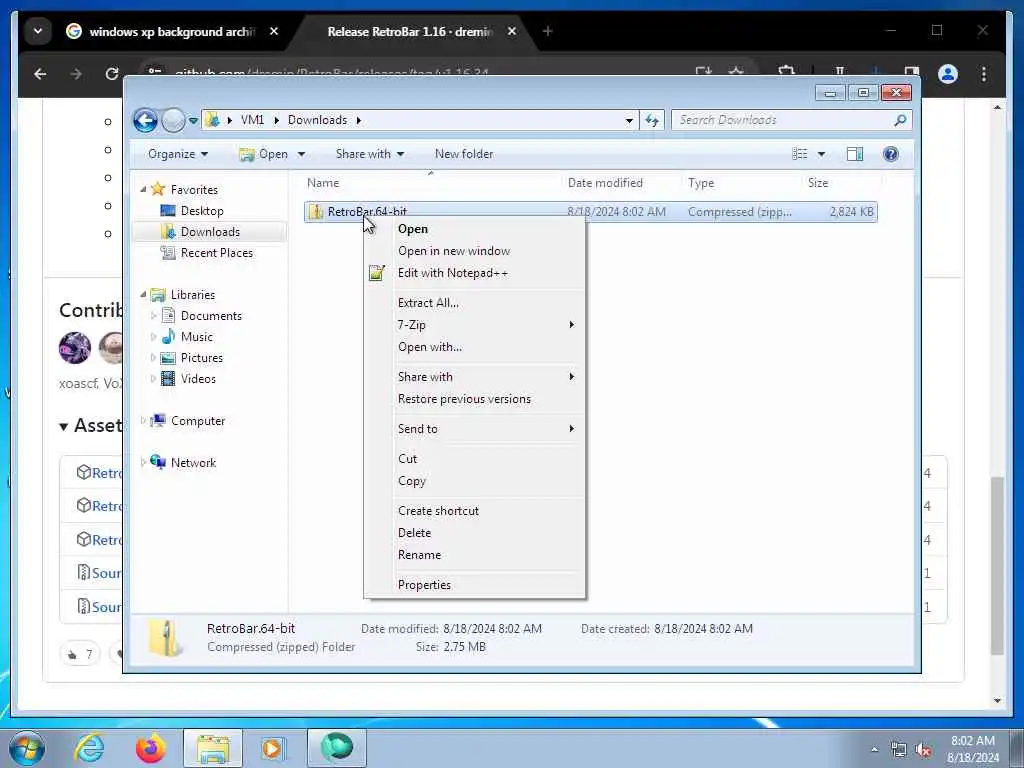
Task: Open the Music library
Action: click(x=197, y=337)
